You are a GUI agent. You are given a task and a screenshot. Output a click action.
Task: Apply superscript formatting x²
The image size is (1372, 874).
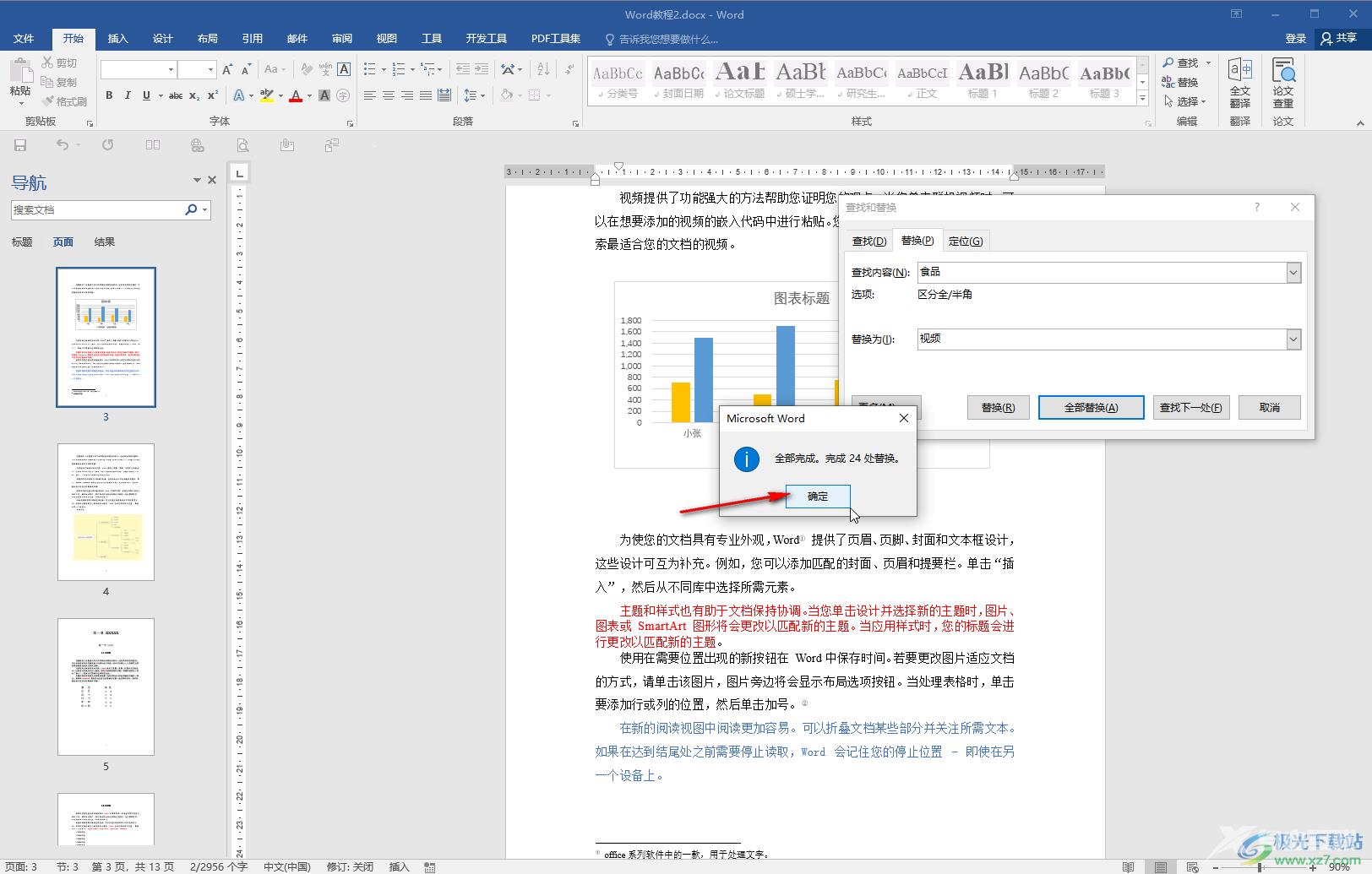pos(213,95)
